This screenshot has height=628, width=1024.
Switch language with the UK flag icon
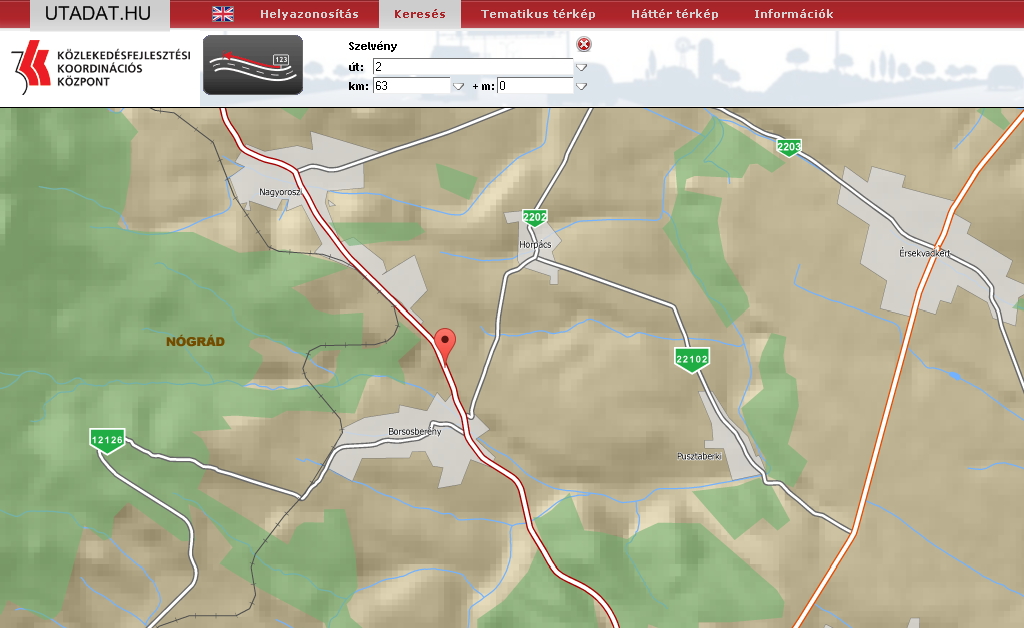pyautogui.click(x=223, y=14)
